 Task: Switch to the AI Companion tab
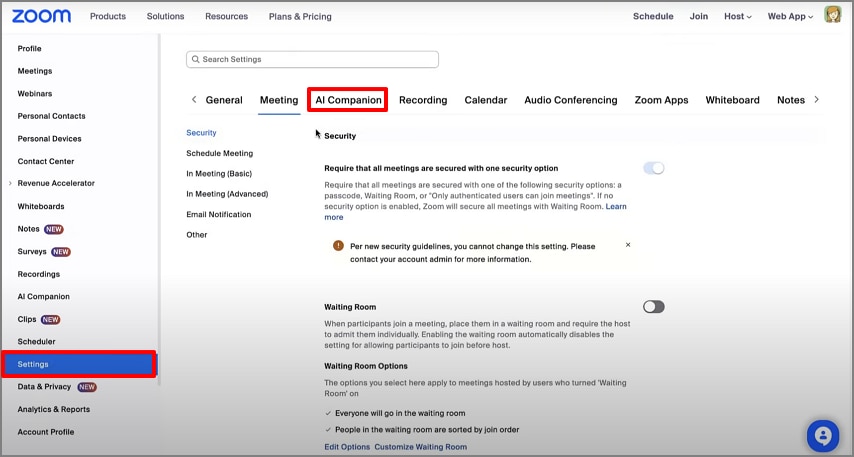[348, 100]
